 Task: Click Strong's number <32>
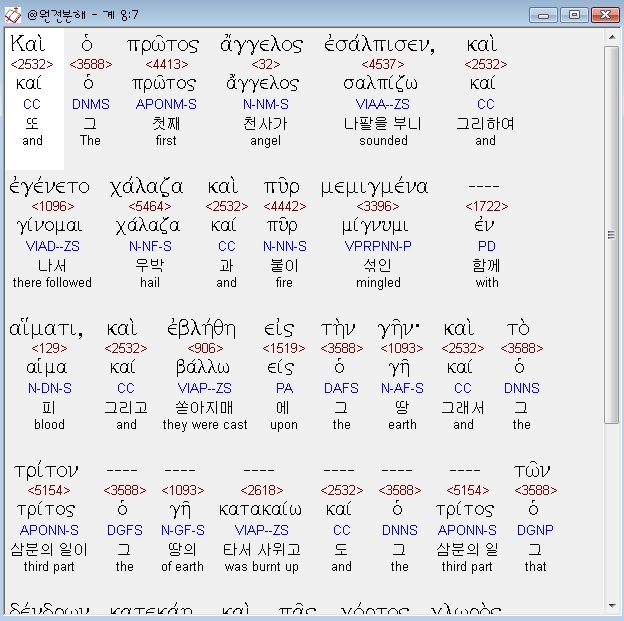[265, 64]
